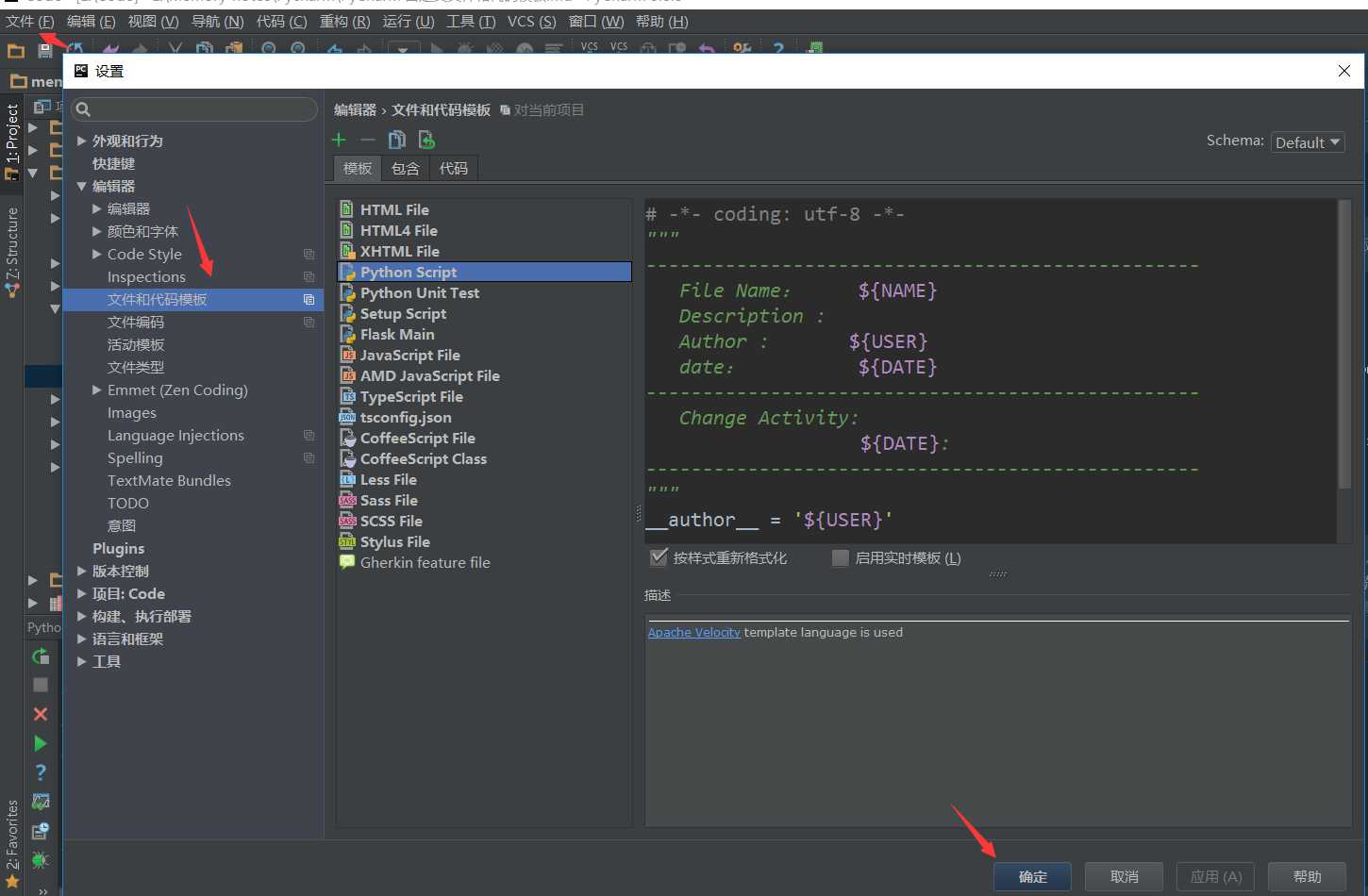Expand 语言和框架 settings group

coord(82,639)
